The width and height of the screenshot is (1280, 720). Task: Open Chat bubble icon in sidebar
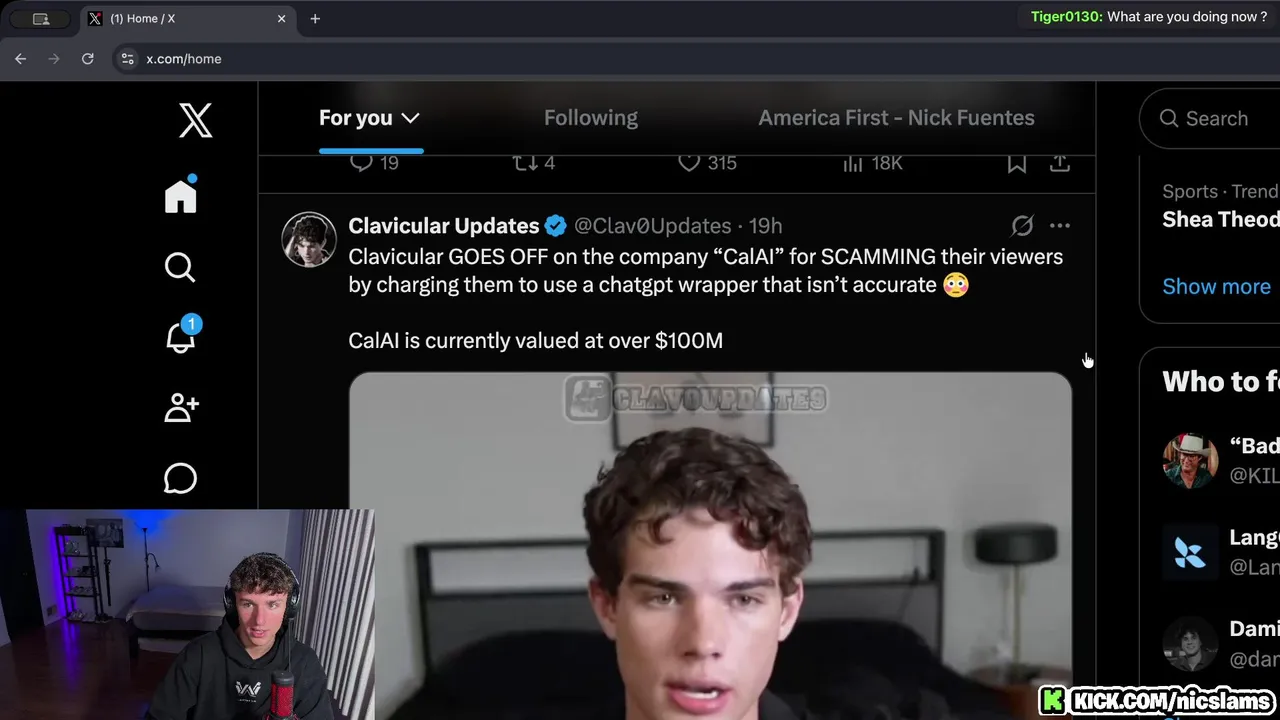click(180, 478)
